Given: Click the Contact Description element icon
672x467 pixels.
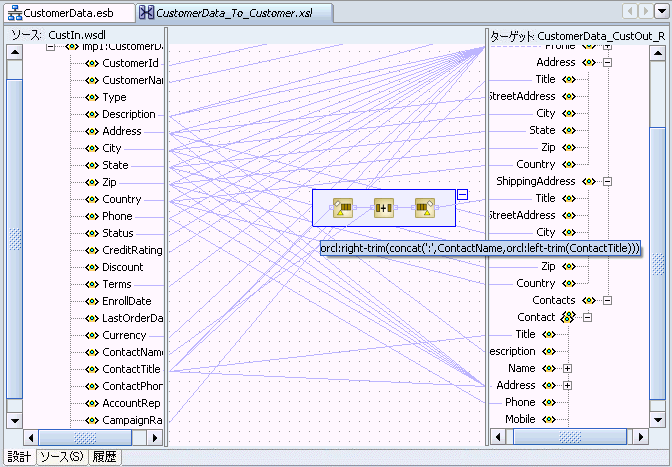Looking at the screenshot, I should (x=549, y=351).
